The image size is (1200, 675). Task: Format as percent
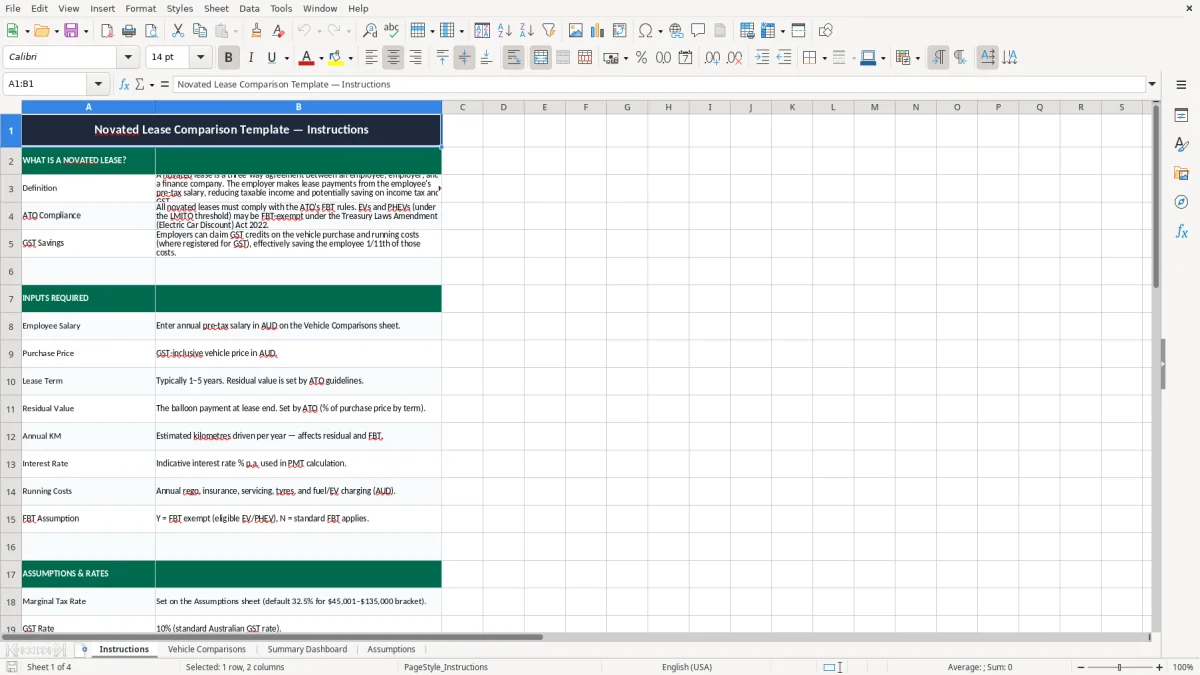coord(641,58)
